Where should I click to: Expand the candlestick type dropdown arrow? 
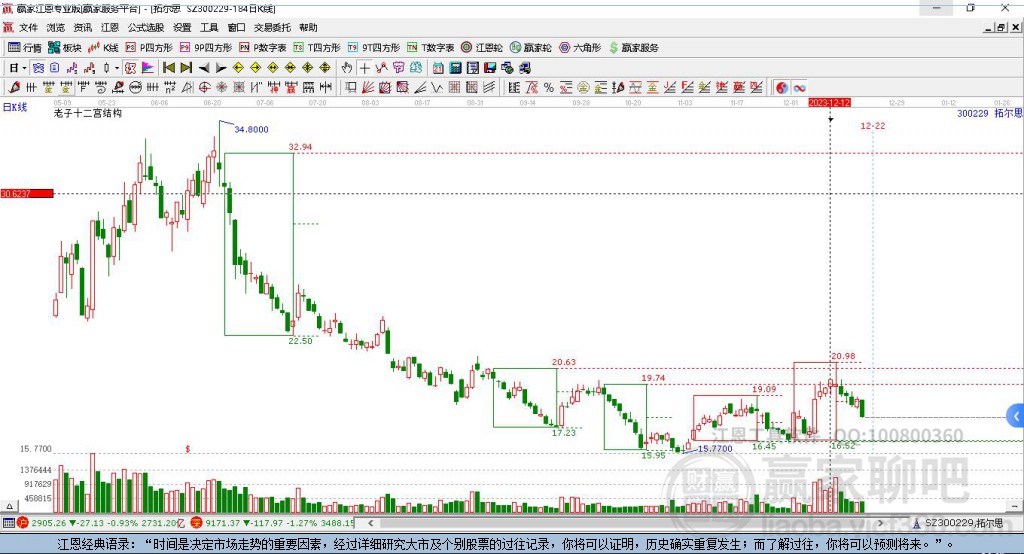pos(117,68)
